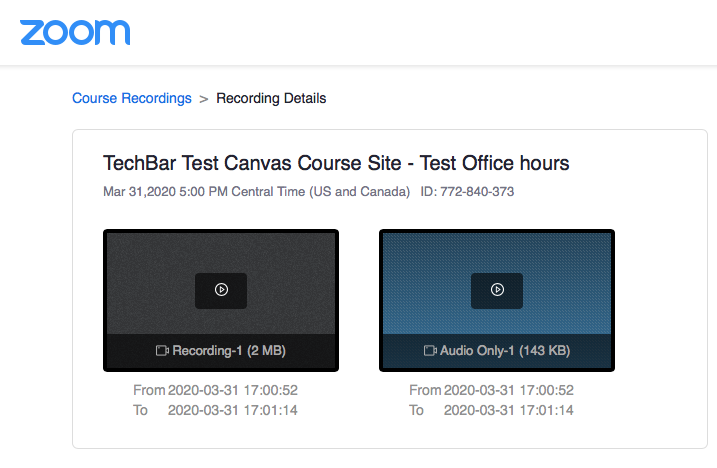Screen dimensions: 717x468
Task: Click the Audio Only-1 (143 KB) label
Action: point(505,351)
